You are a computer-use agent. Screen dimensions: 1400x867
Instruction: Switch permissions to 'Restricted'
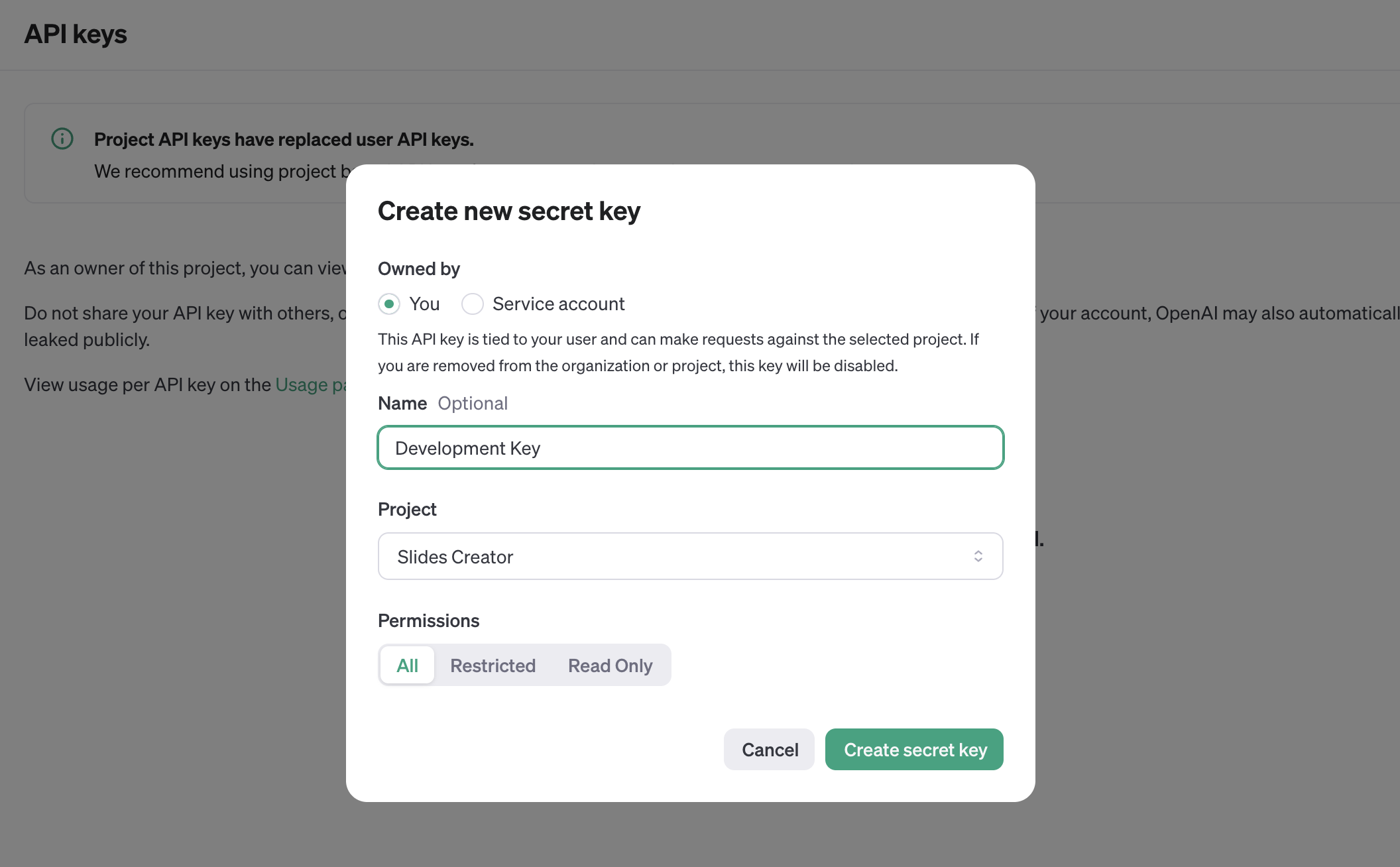click(493, 665)
